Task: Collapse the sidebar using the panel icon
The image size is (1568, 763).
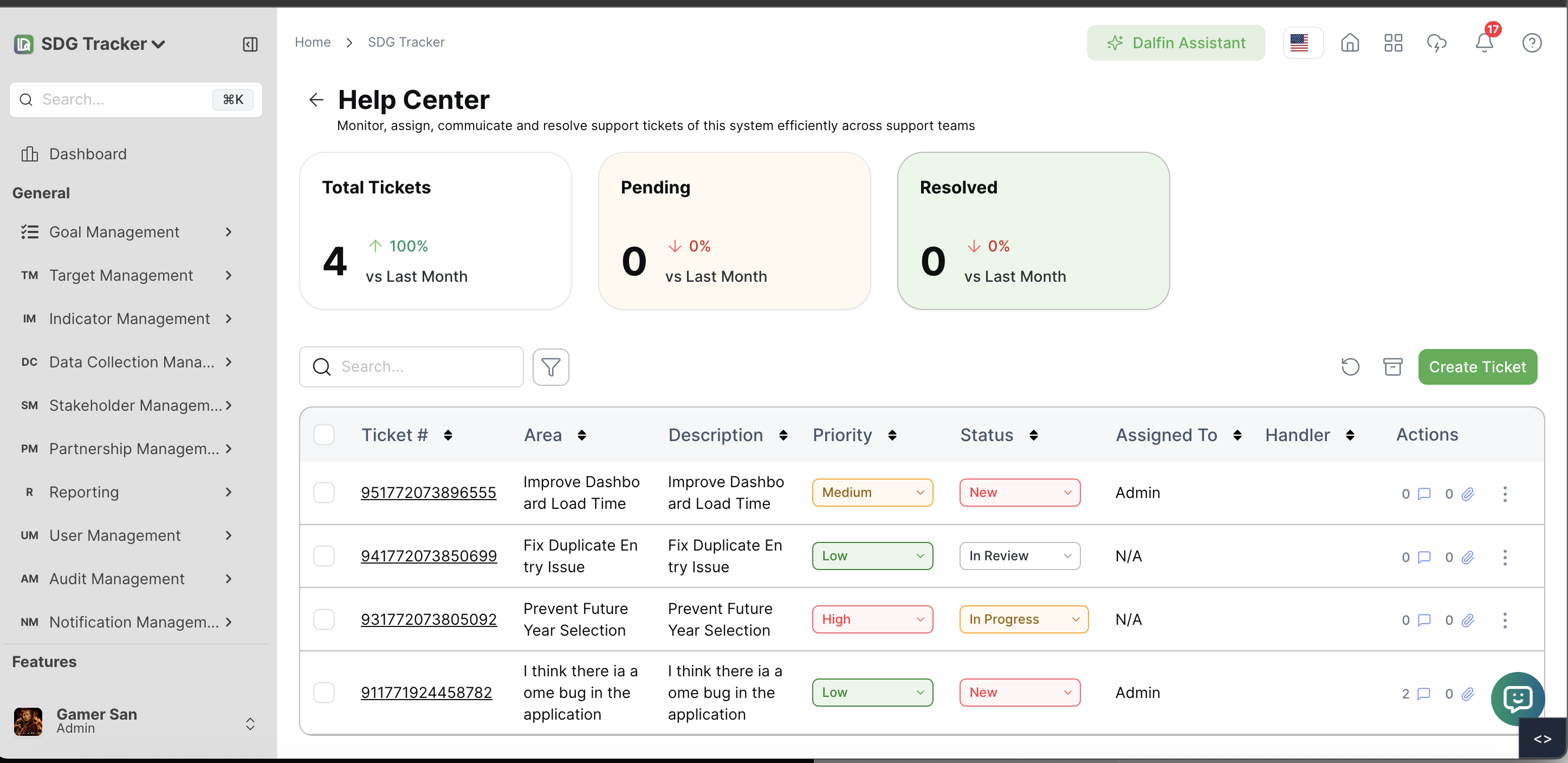Action: pos(250,44)
